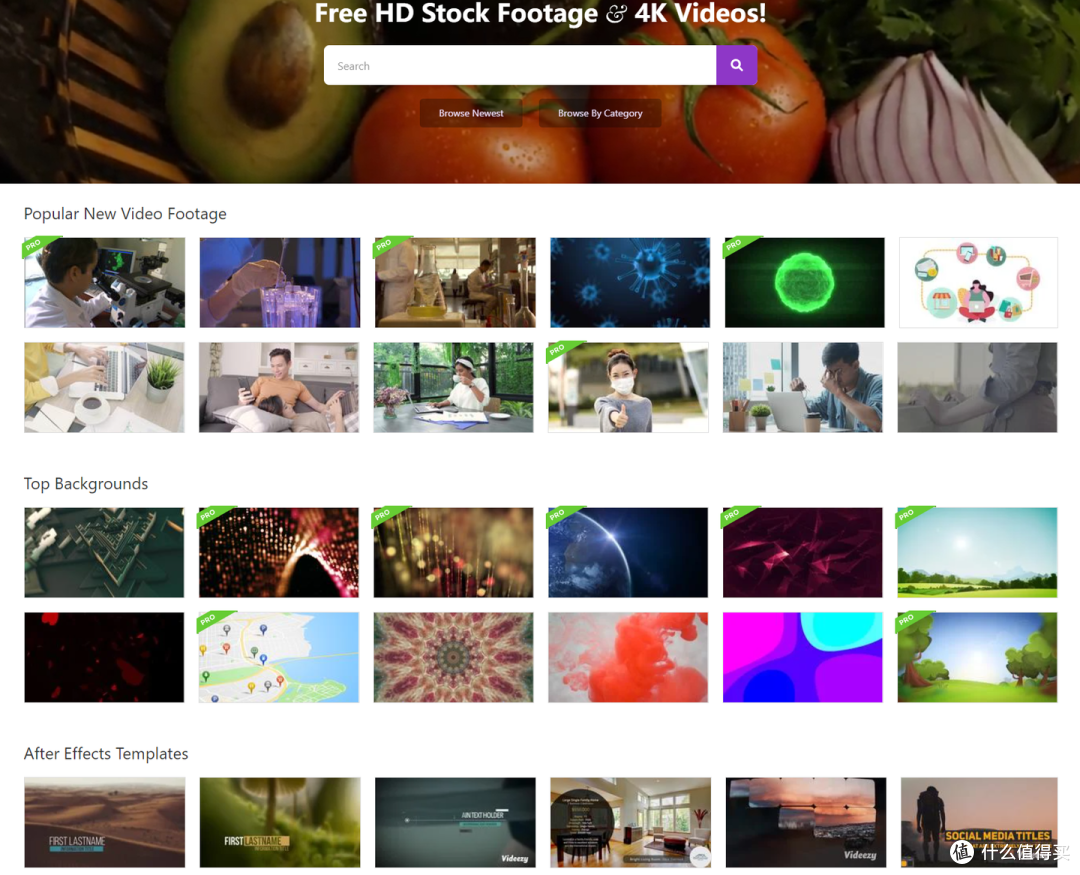Open the green mushroom FIRST LASTNAME template
This screenshot has height=875, width=1080.
click(x=280, y=823)
